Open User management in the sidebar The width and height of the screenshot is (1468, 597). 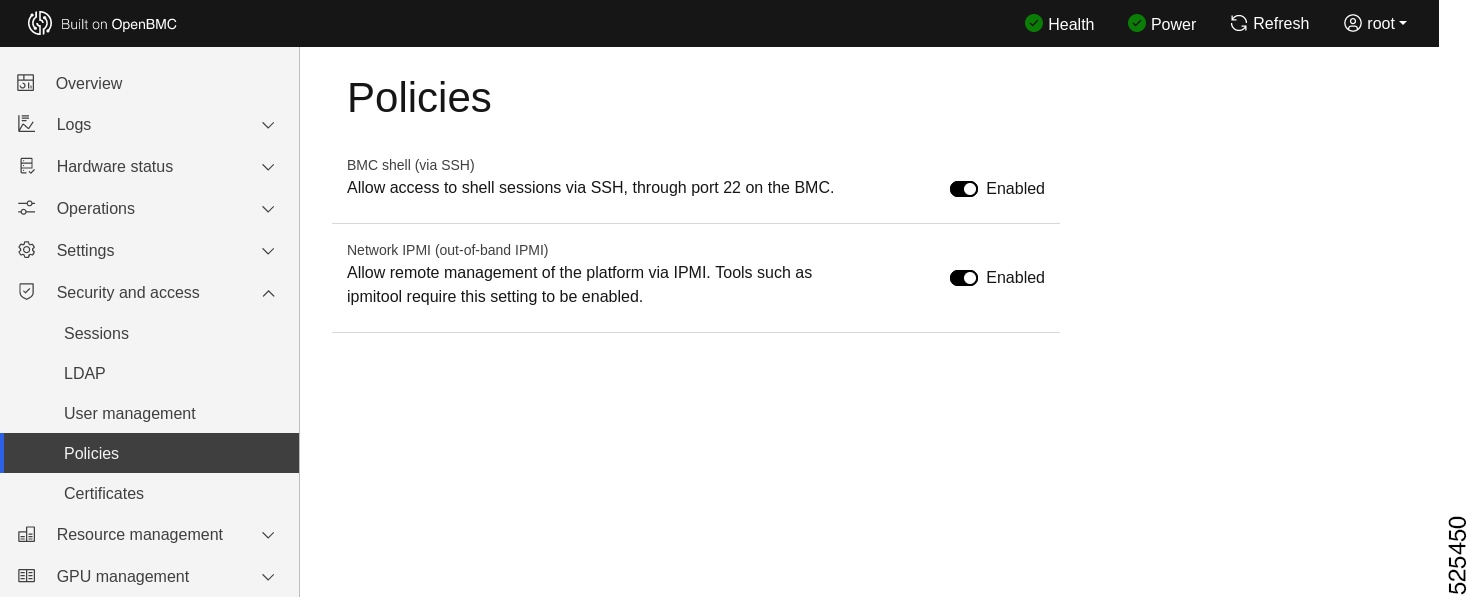click(130, 413)
